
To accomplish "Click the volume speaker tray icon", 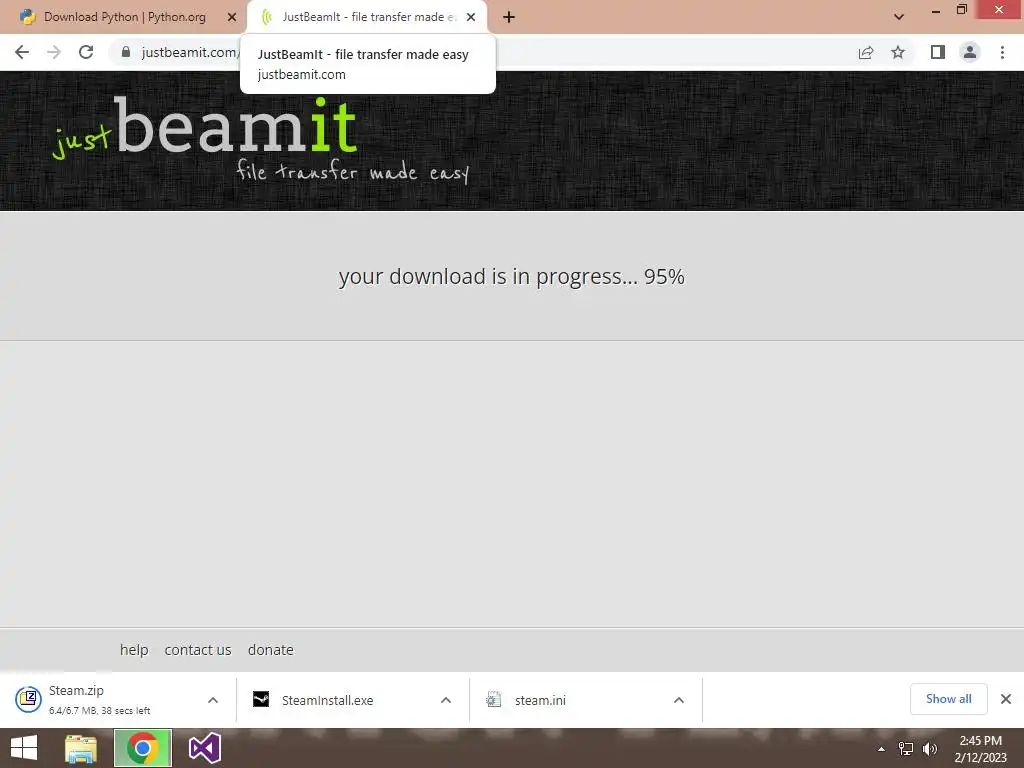I will (930, 749).
